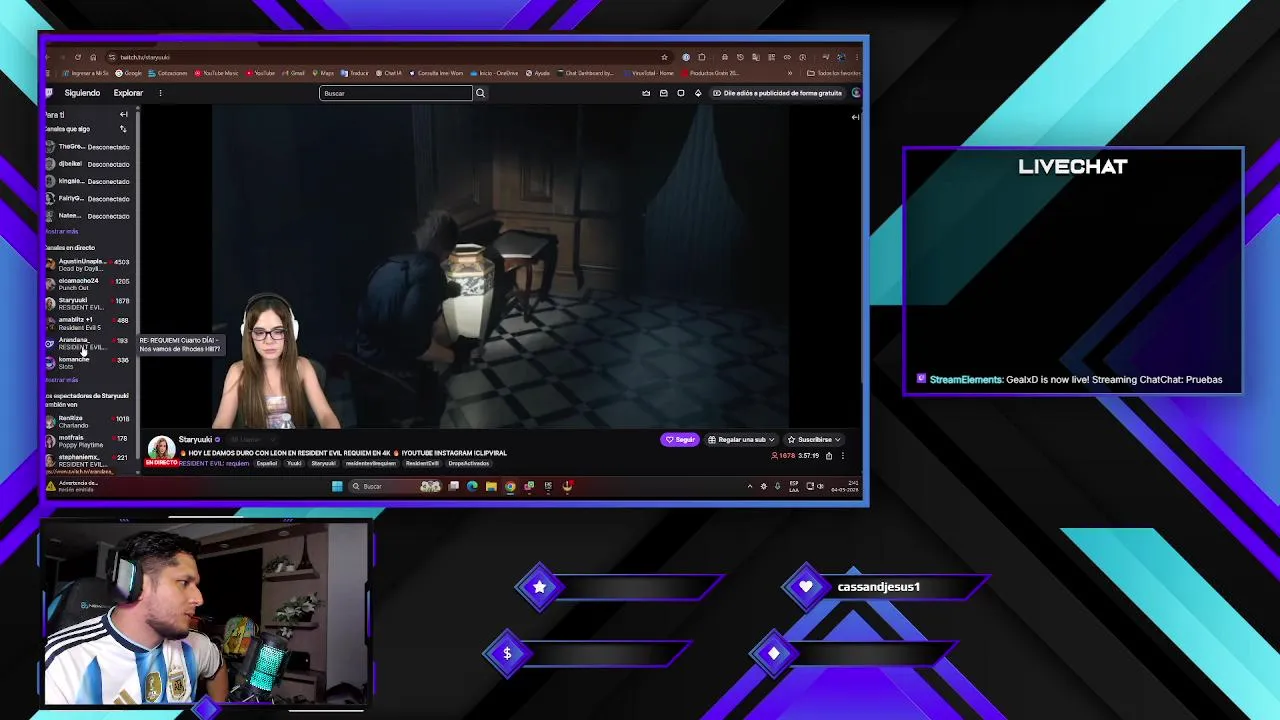Open File Explorer from the taskbar

(491, 487)
